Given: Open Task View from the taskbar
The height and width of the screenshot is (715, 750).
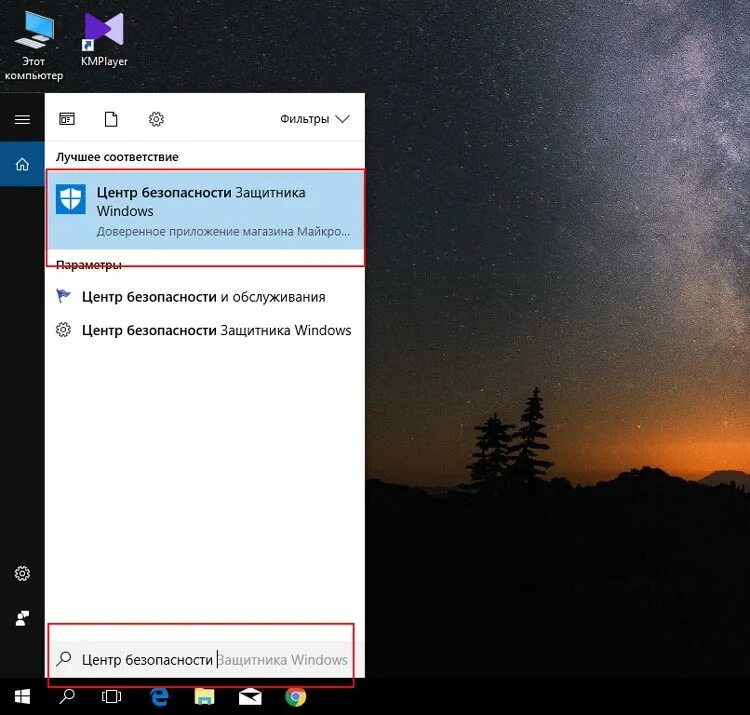Looking at the screenshot, I should (111, 696).
